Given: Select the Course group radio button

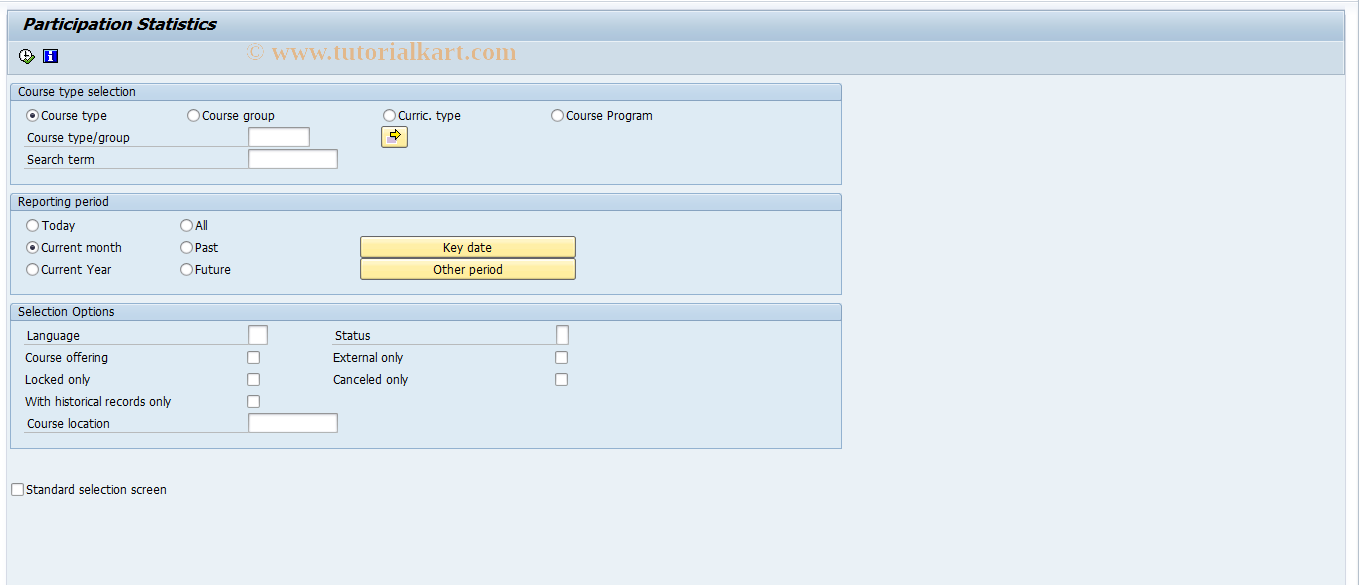Looking at the screenshot, I should (193, 116).
